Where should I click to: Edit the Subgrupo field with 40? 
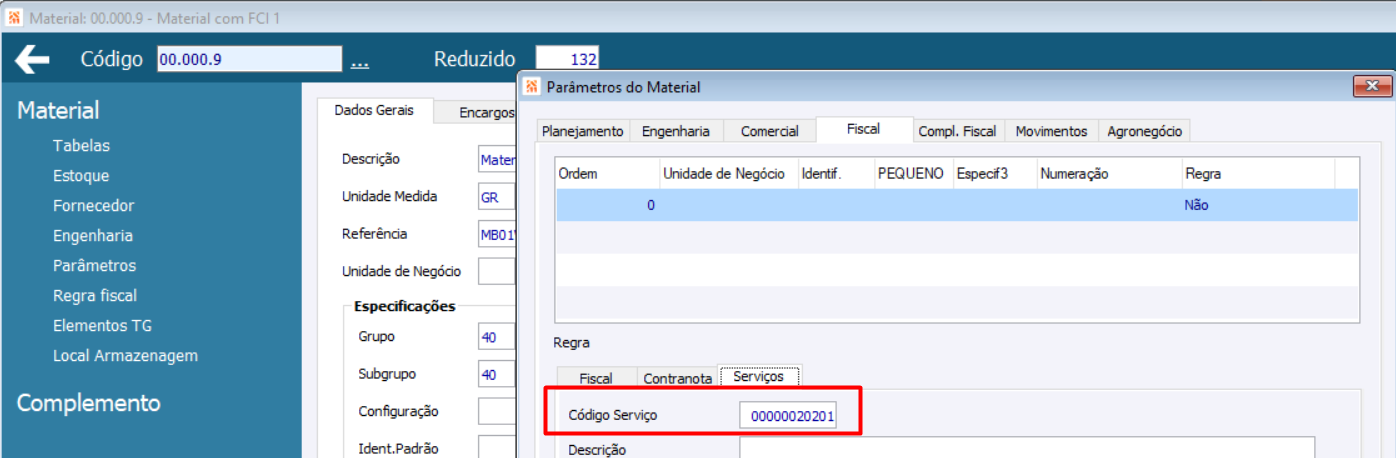coord(496,375)
